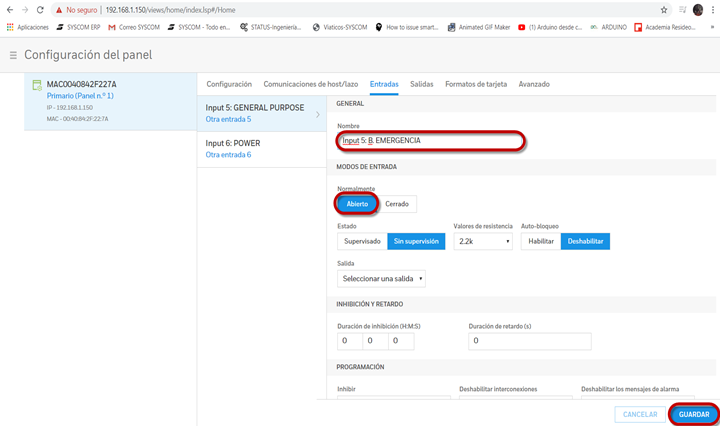
Task: Bookmark page with the star icon
Action: click(664, 10)
